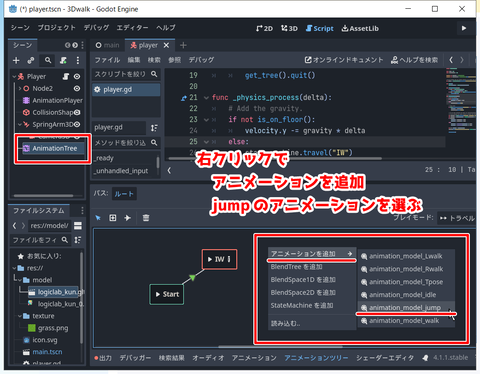Select player.gd in script list
480x374 pixels.
coord(126,89)
